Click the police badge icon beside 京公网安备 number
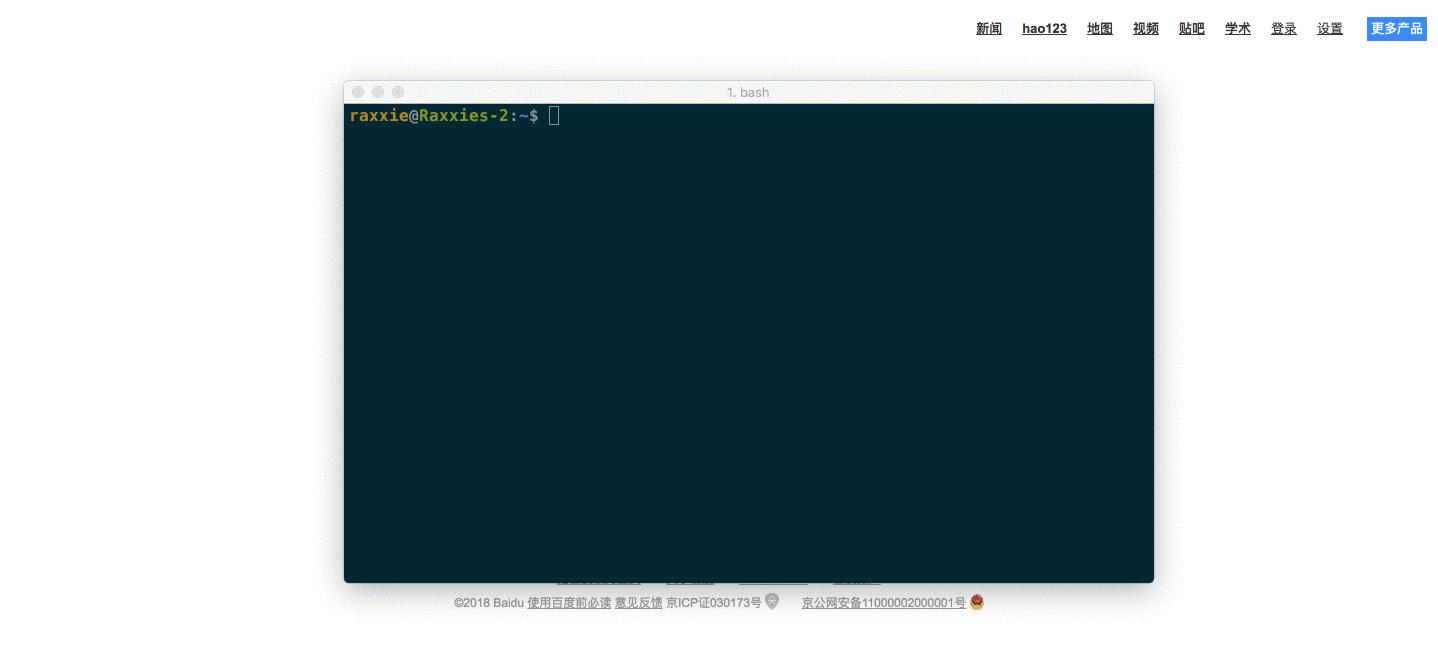 click(975, 601)
